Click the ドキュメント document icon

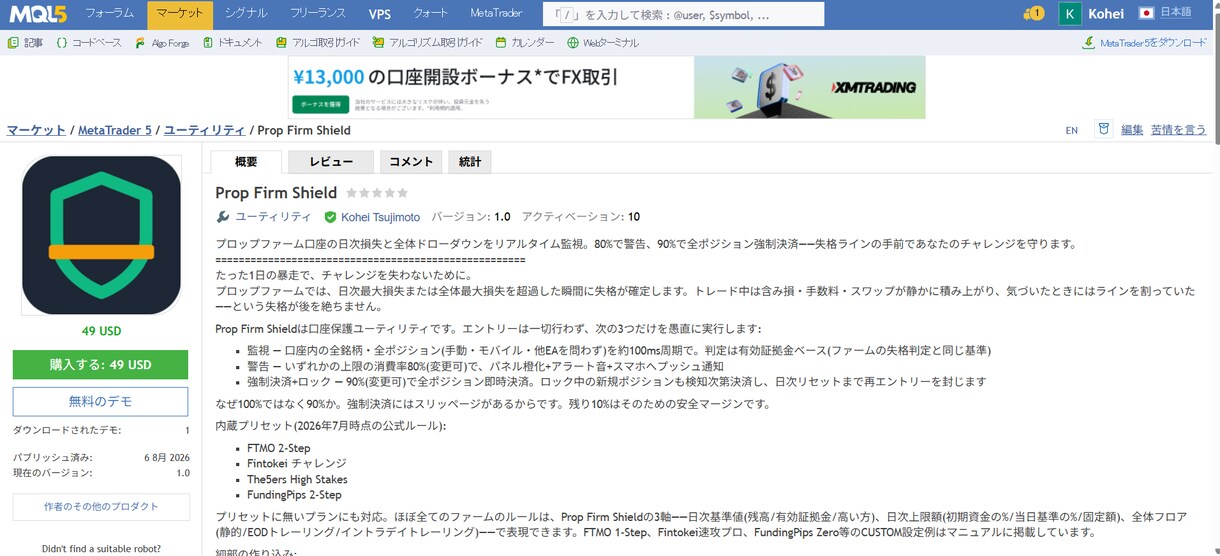click(208, 43)
